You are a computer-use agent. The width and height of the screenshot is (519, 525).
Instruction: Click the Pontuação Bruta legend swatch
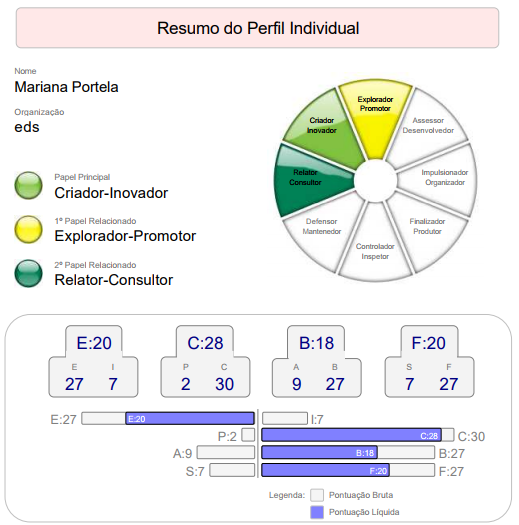[317, 495]
